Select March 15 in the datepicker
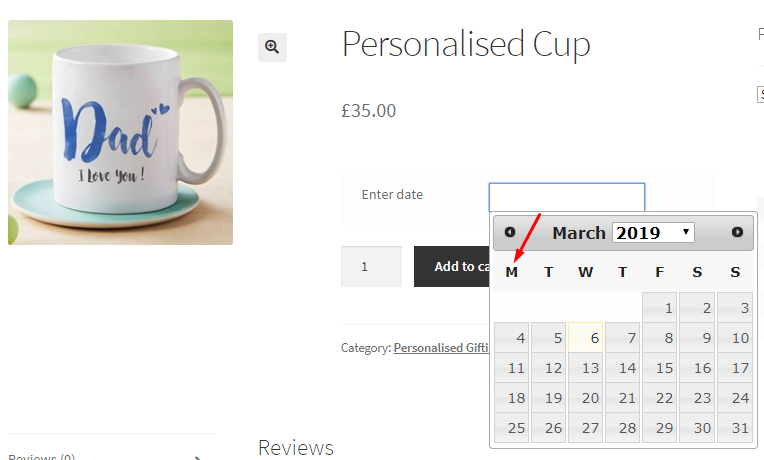This screenshot has height=460, width=764. click(x=660, y=367)
